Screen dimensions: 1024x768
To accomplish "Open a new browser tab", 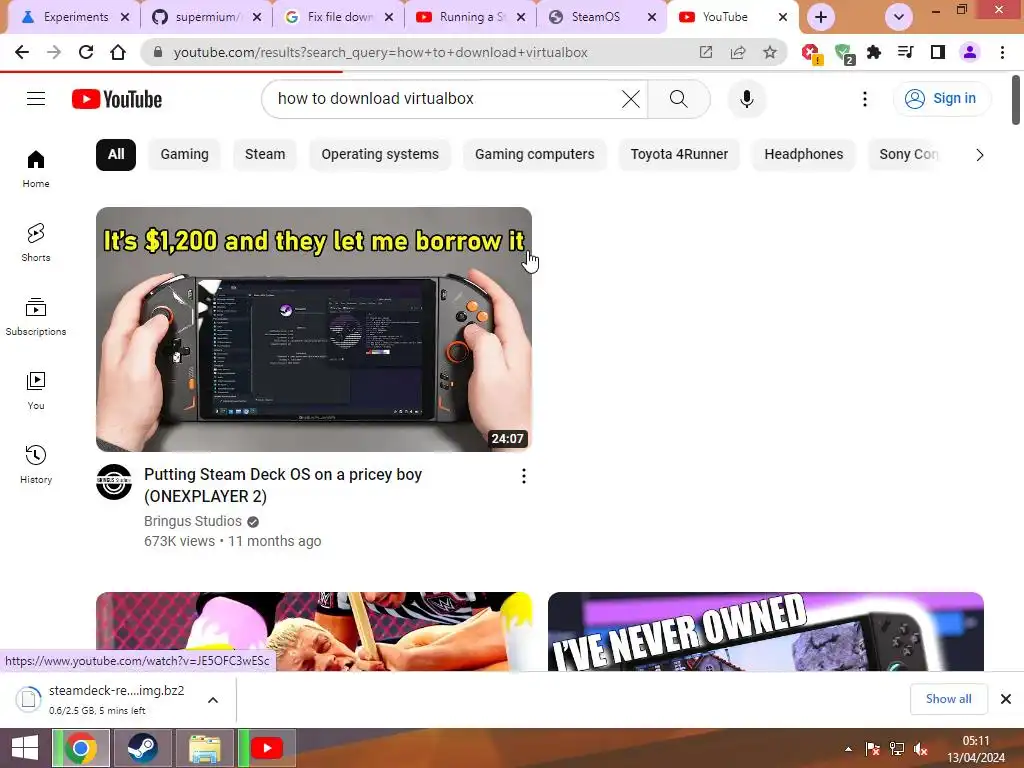I will click(821, 17).
